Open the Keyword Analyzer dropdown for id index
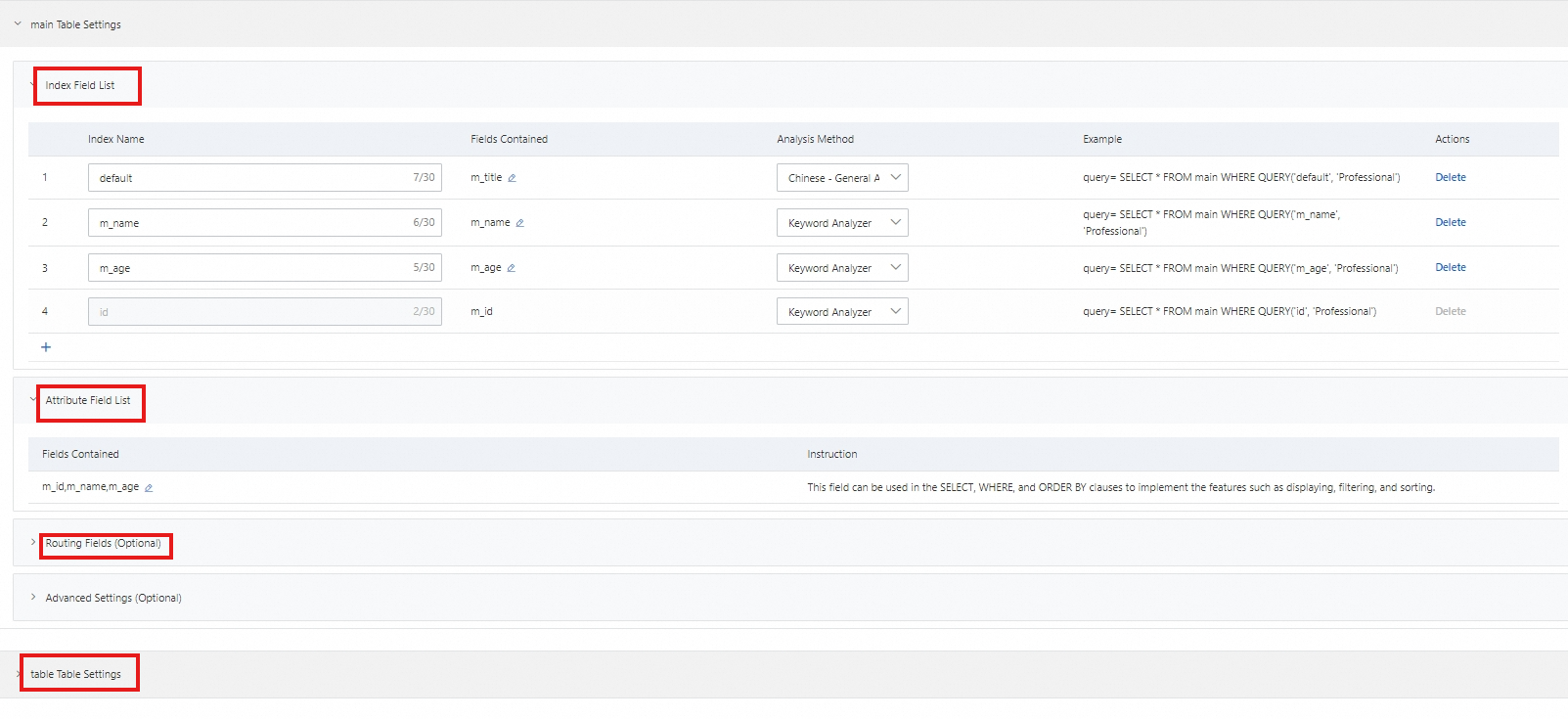Image resolution: width=1568 pixels, height=719 pixels. [x=842, y=312]
